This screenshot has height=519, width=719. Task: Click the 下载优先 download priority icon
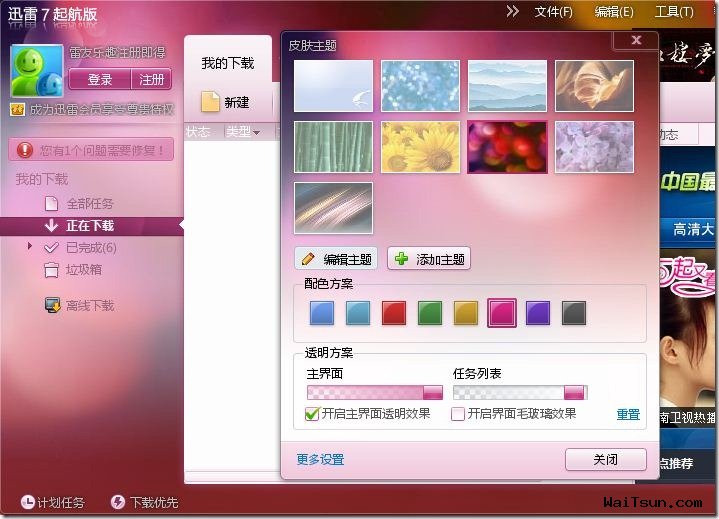pyautogui.click(x=118, y=502)
